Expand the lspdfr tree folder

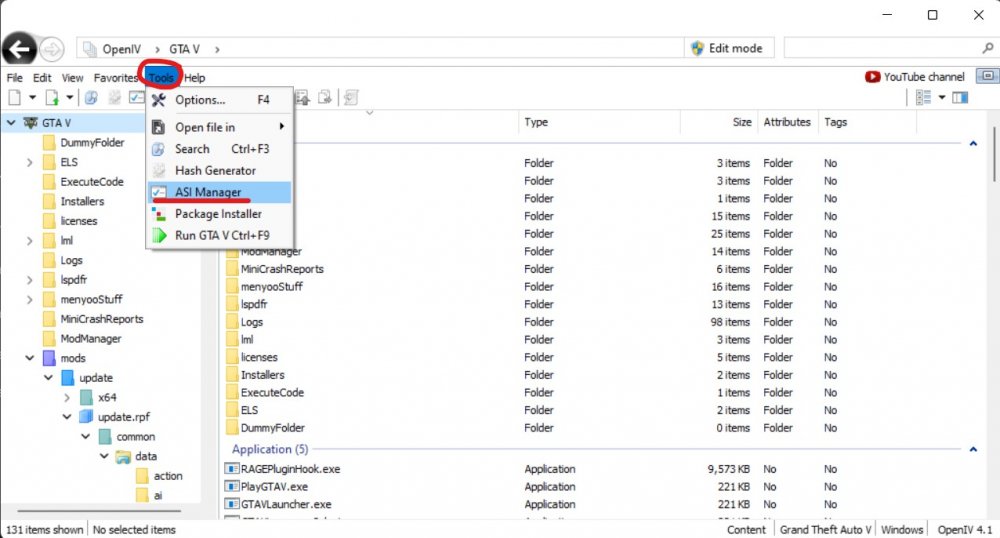coord(29,280)
